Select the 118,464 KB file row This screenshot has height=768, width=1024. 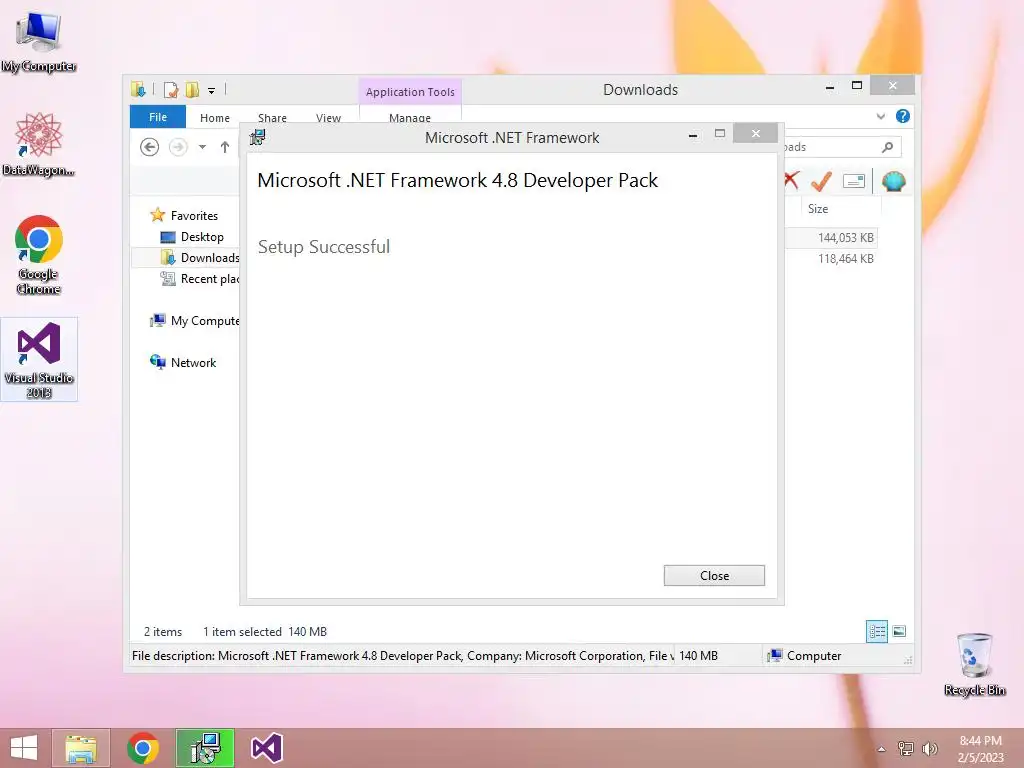pos(831,259)
